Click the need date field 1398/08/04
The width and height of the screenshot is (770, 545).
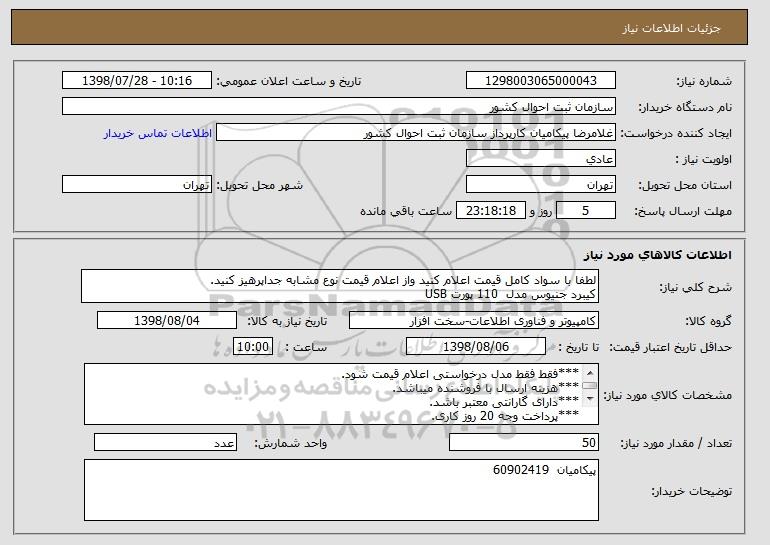[x=167, y=321]
